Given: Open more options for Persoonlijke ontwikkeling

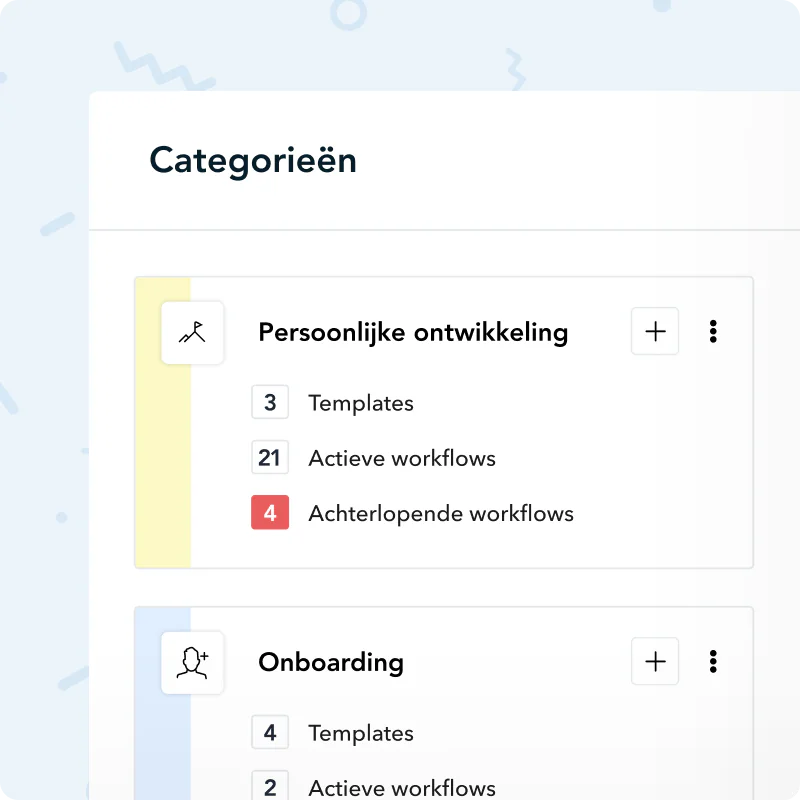Looking at the screenshot, I should click(x=713, y=331).
